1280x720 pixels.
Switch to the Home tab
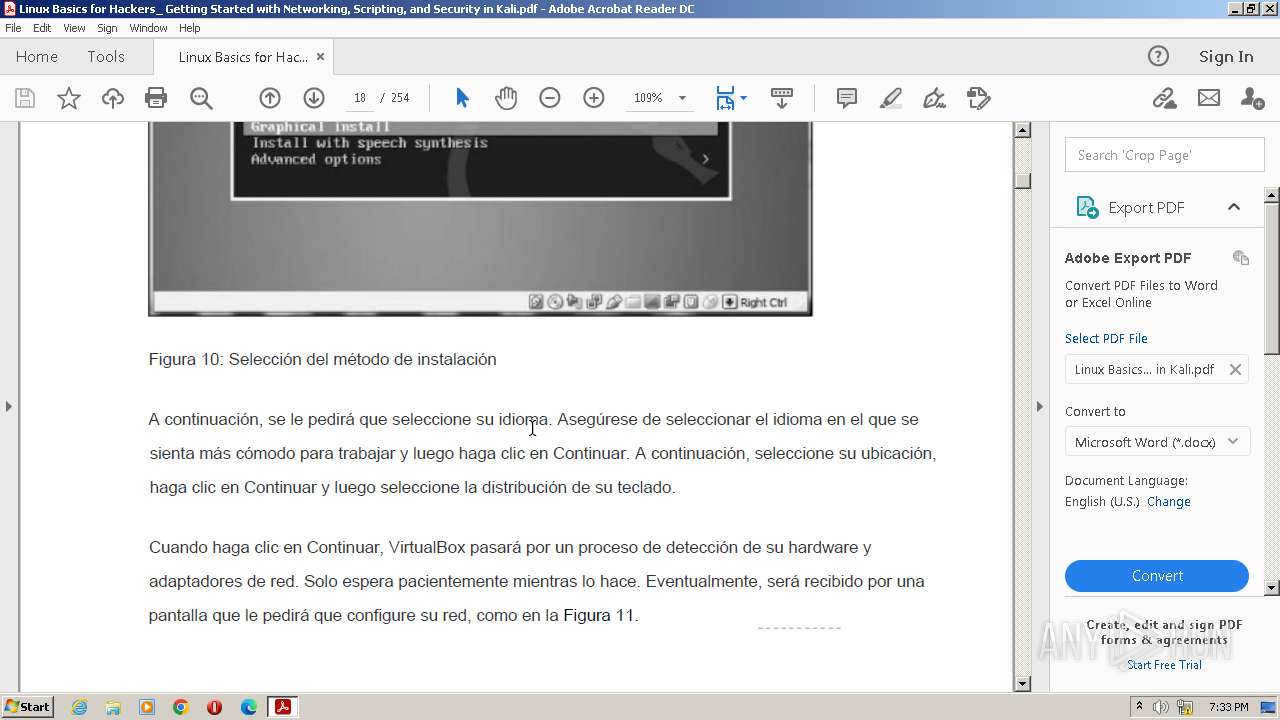(37, 56)
